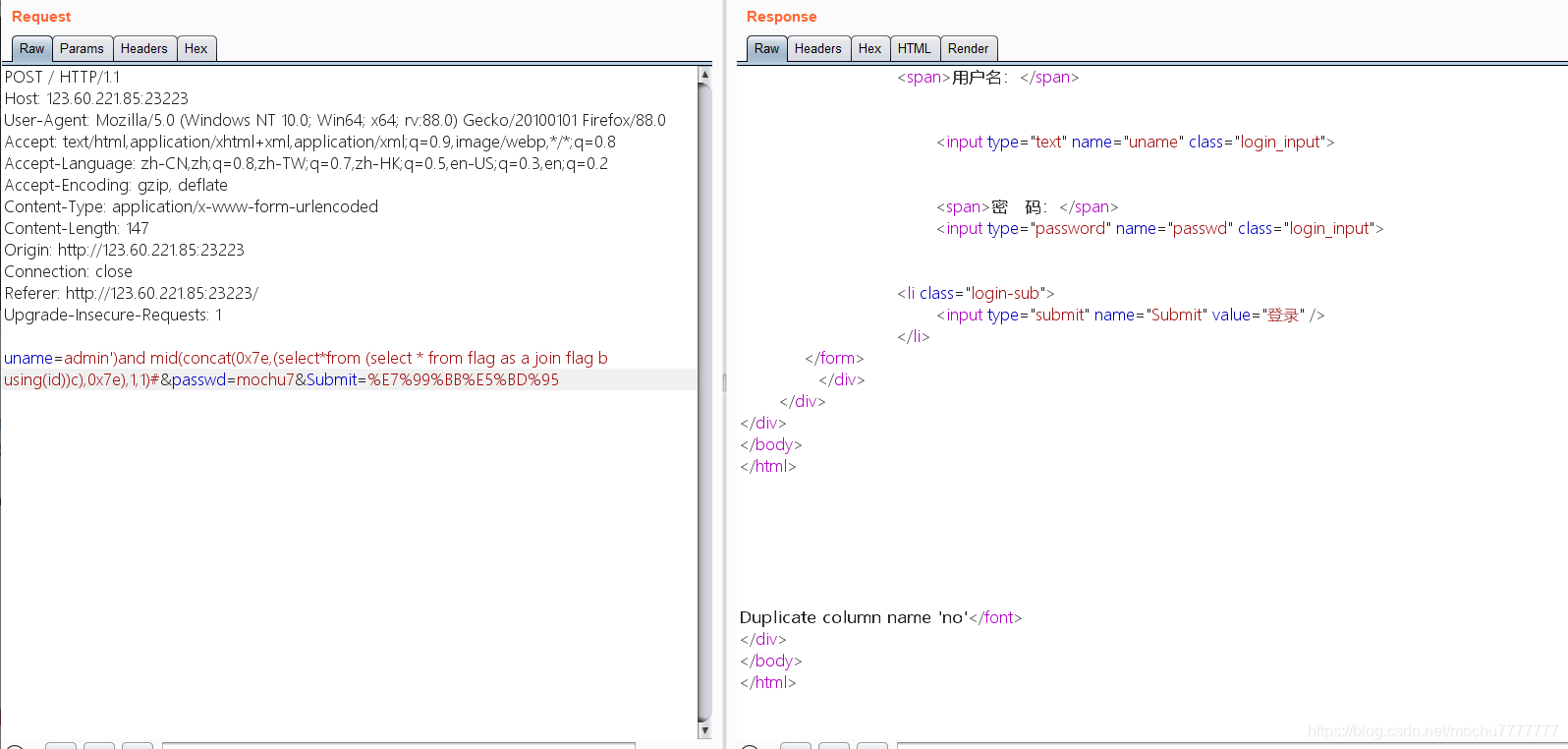The image size is (1568, 749).
Task: Click the Request panel title
Action: point(41,17)
